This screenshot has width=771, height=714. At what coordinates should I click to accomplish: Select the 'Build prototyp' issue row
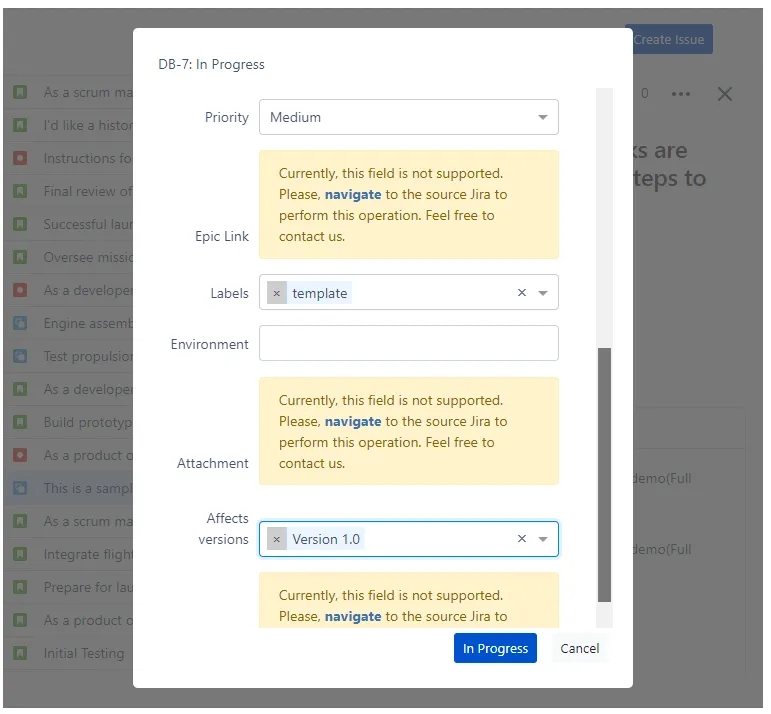(x=69, y=422)
